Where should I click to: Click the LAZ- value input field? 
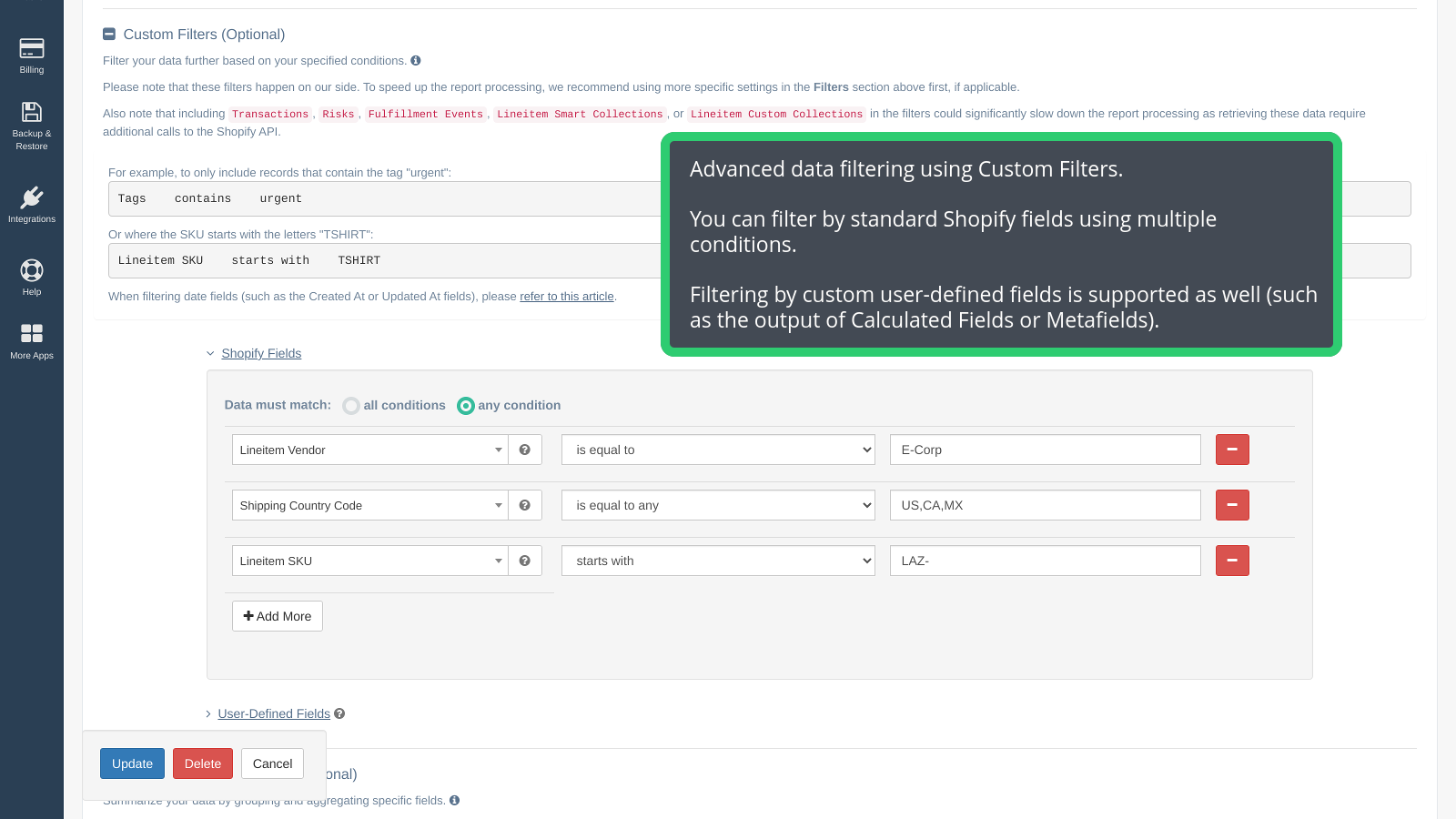click(x=1045, y=561)
